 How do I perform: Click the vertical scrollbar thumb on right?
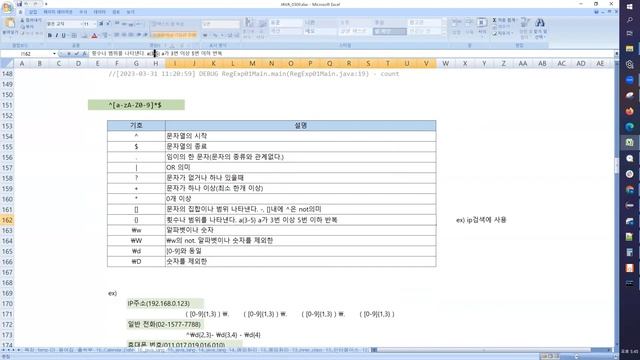click(616, 166)
